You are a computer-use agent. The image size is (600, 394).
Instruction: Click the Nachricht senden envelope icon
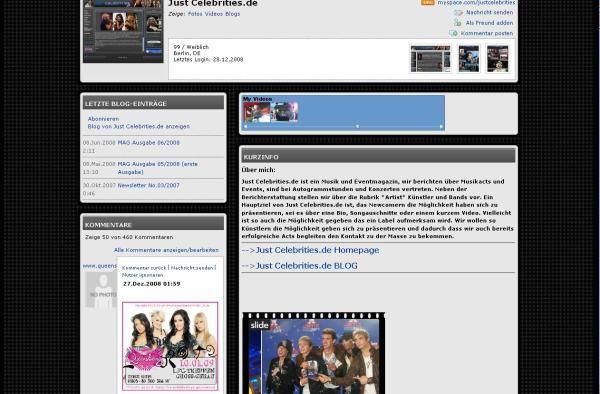[x=458, y=13]
